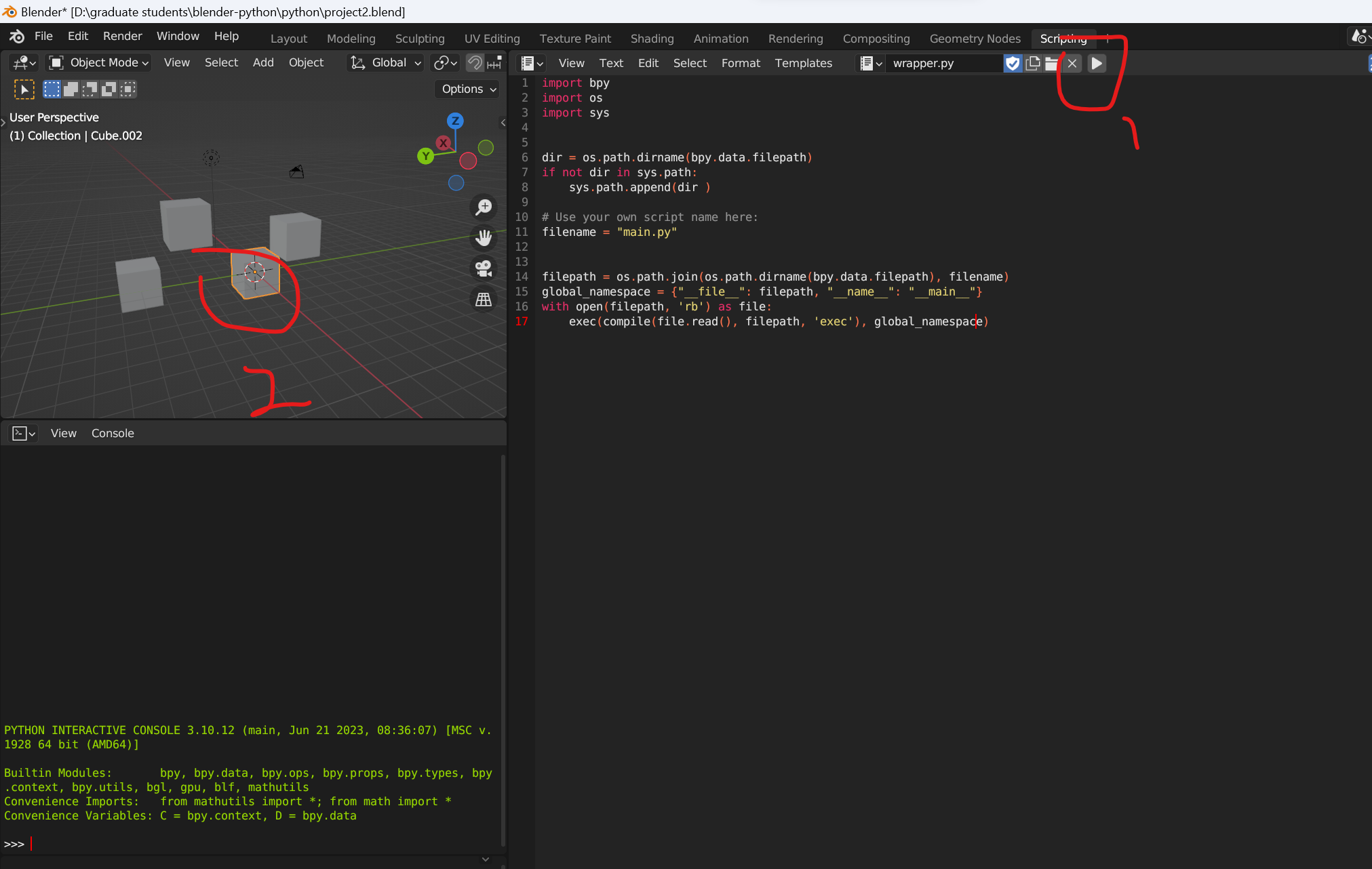The width and height of the screenshot is (1372, 869).
Task: Choose Subtract existing selection mode
Action: tap(90, 89)
